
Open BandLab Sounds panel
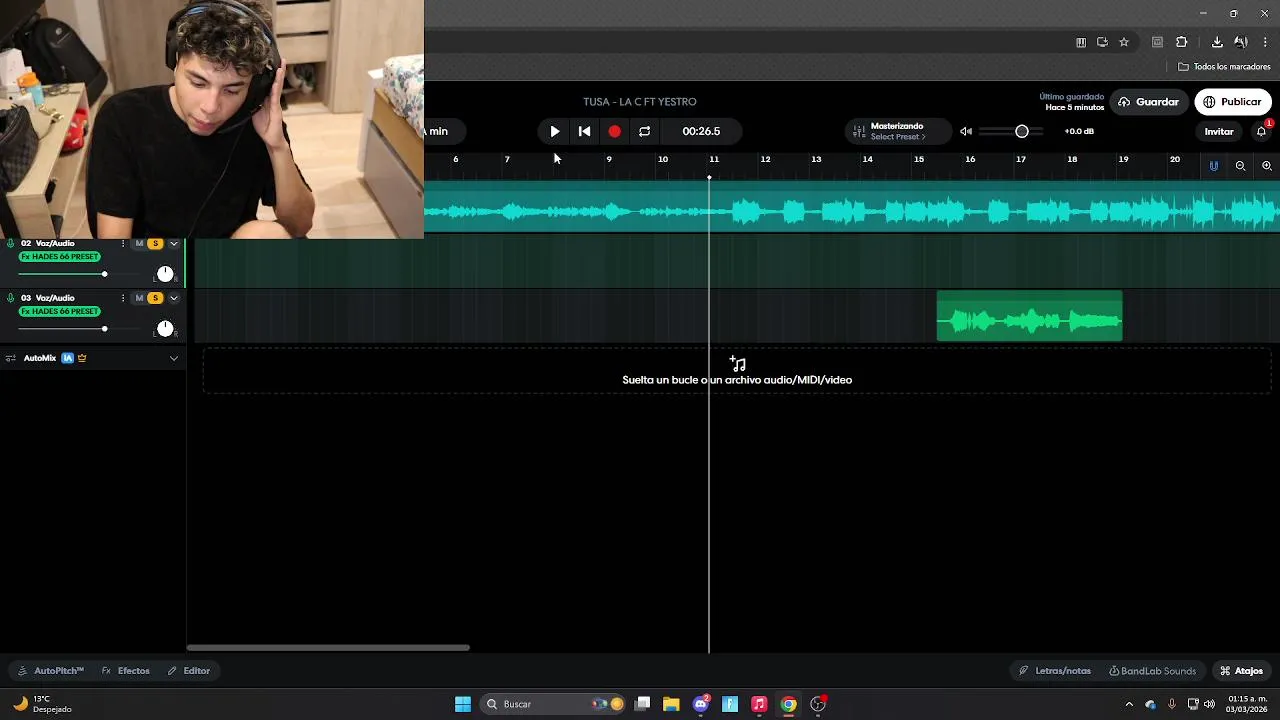click(x=1152, y=671)
